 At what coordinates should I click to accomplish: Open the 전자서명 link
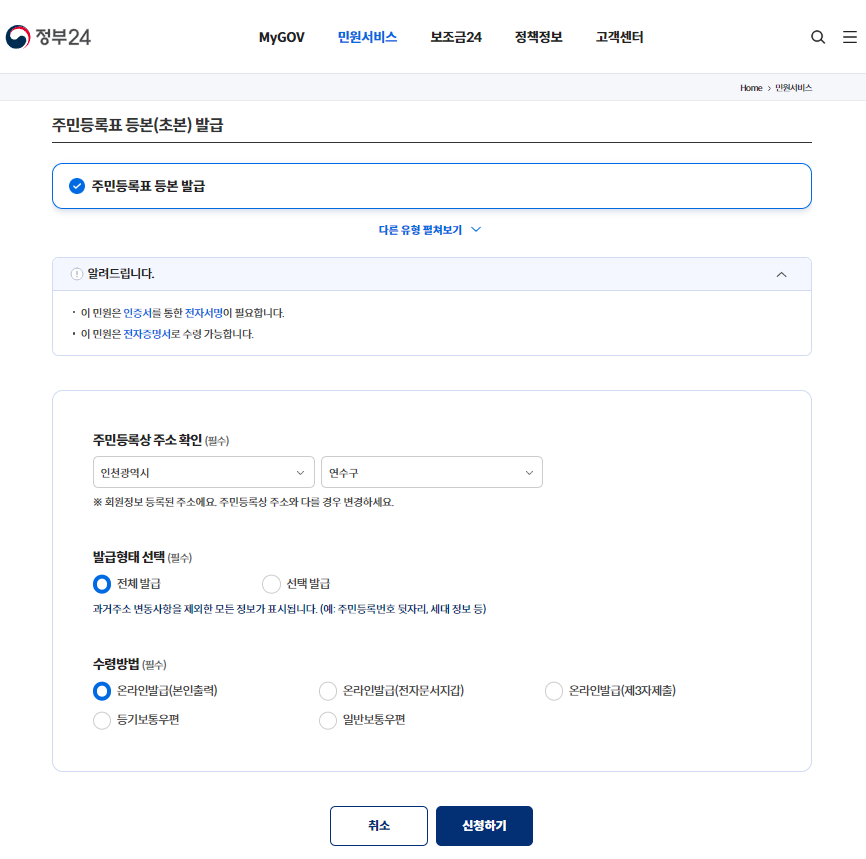pyautogui.click(x=204, y=313)
